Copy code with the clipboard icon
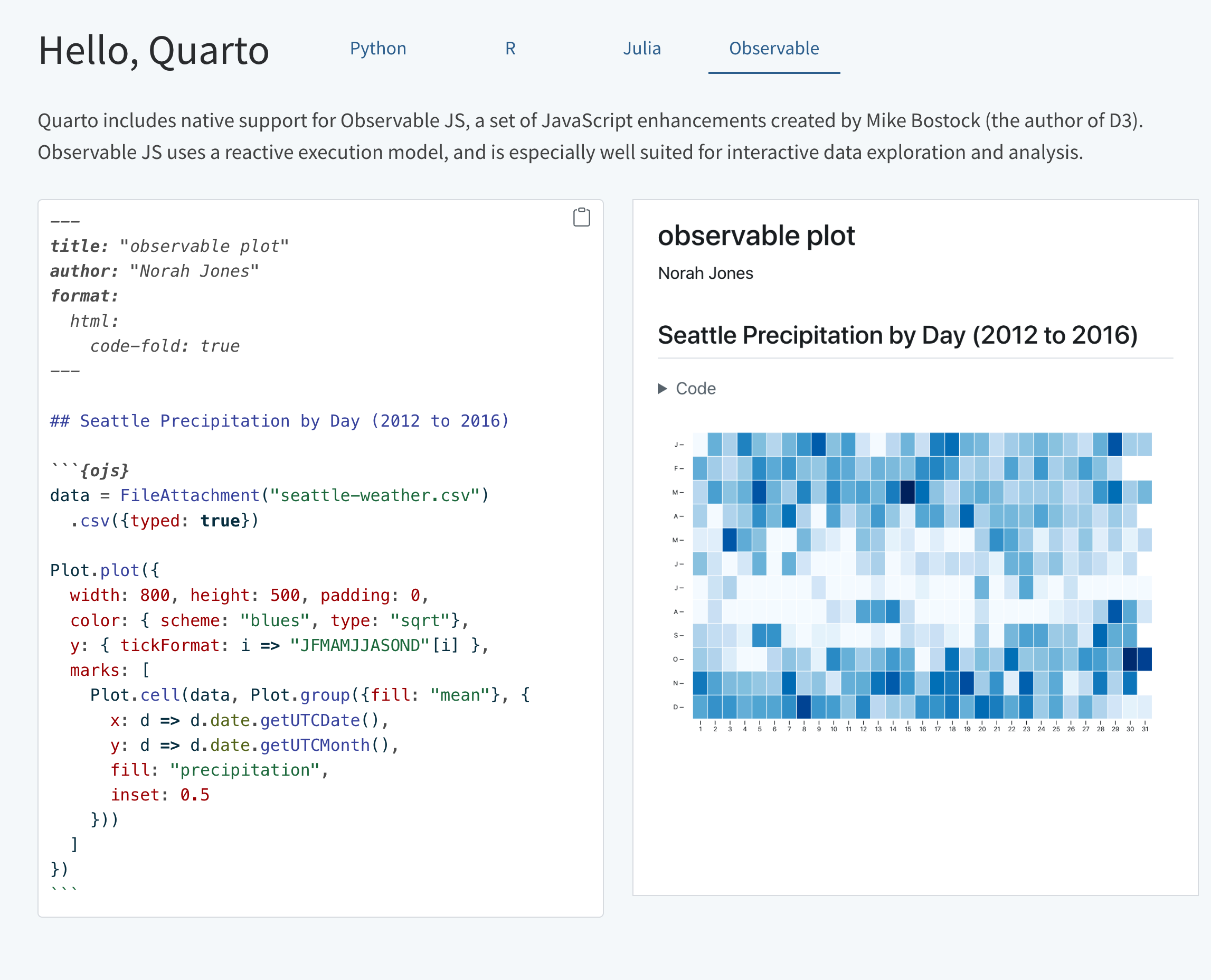This screenshot has width=1211, height=980. click(581, 218)
